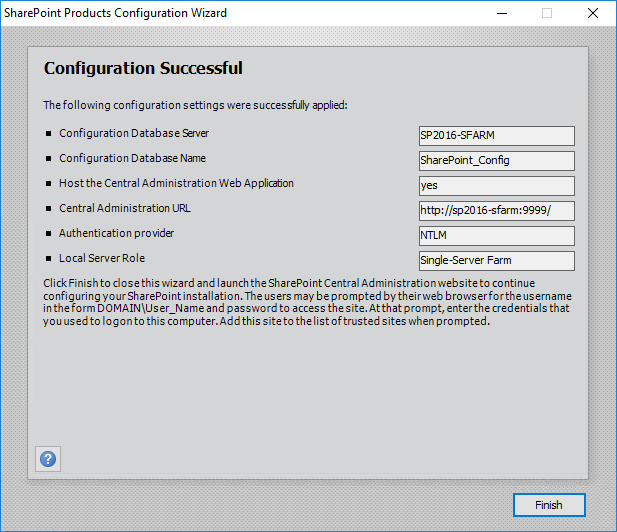Click 'Central Administration URL' label
617x532 pixels.
coord(125,208)
